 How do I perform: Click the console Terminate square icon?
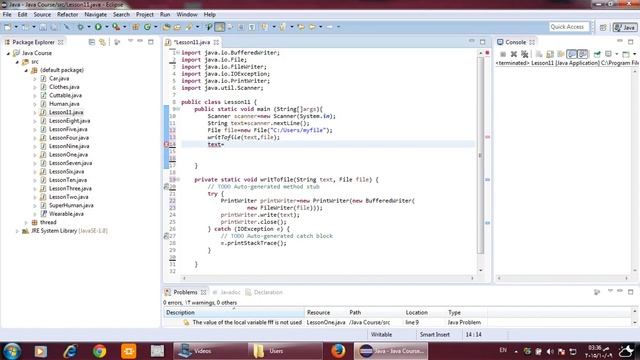[x=503, y=54]
